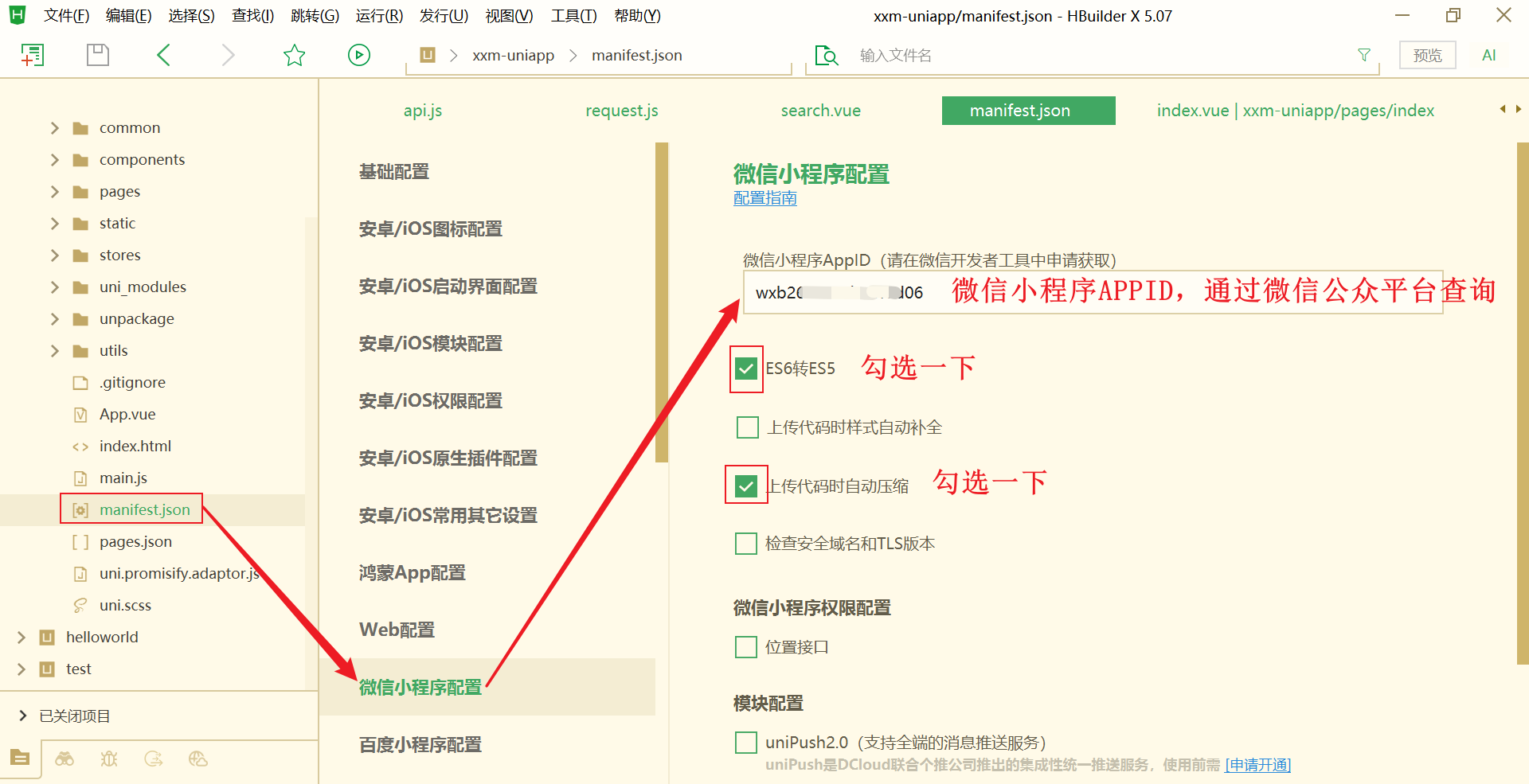Screen dimensions: 1529x784
Task: Expand the static folder
Action: click(54, 224)
